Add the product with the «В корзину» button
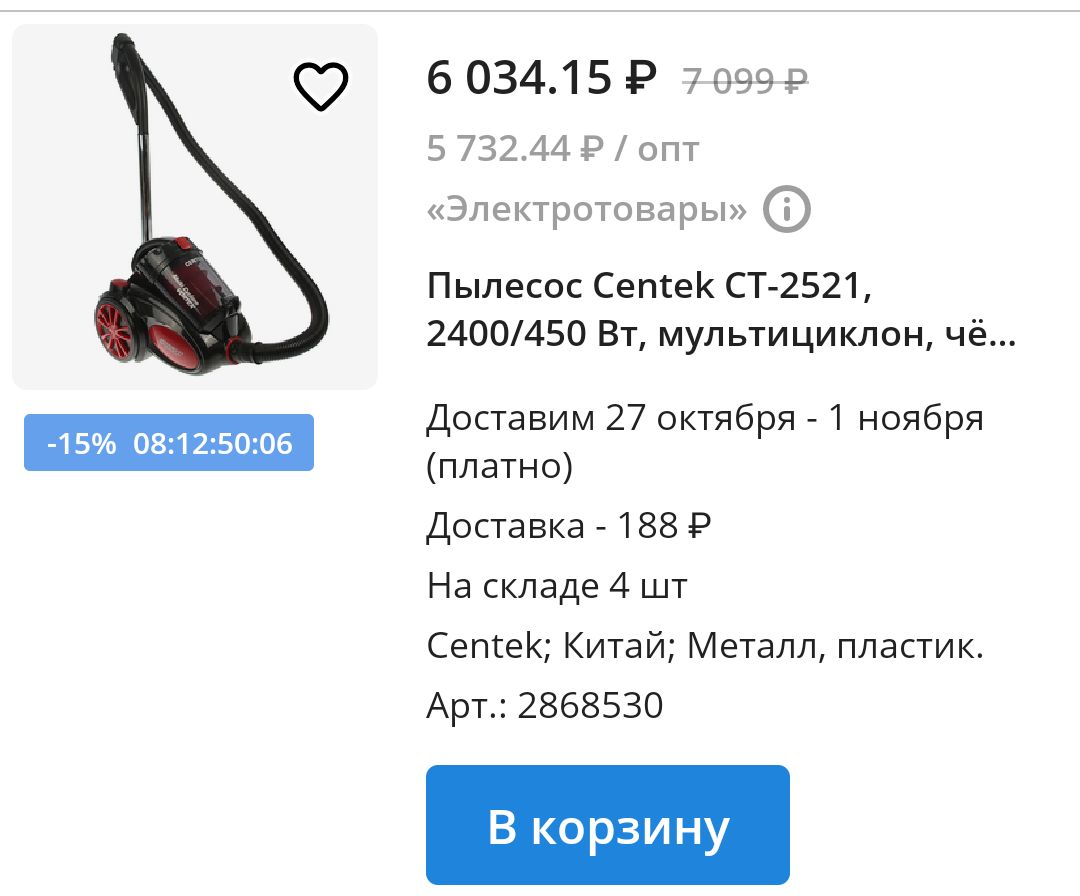 coord(608,824)
